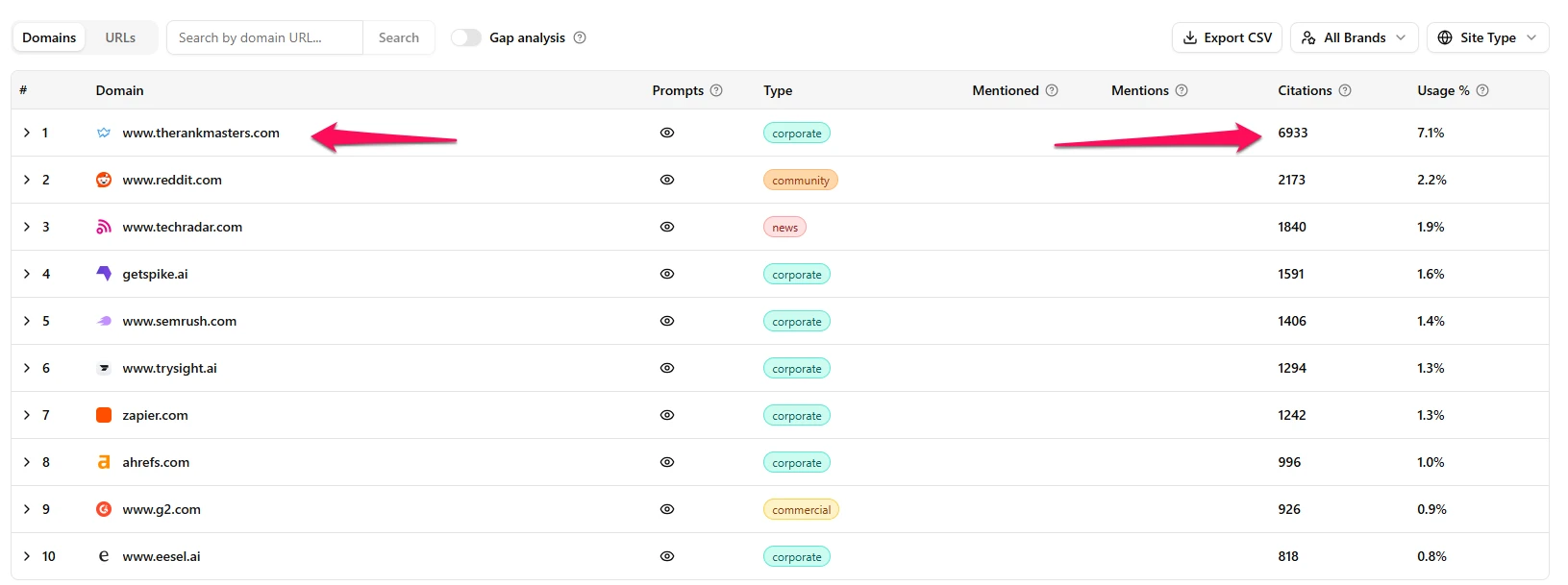Open help icon next to Citations header
Viewport: 1568px width, 585px height.
(x=1345, y=90)
